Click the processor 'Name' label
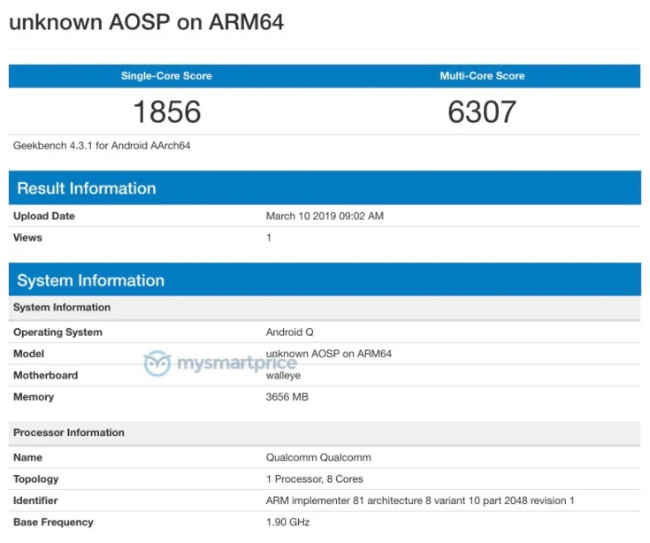The width and height of the screenshot is (650, 543). coord(28,457)
